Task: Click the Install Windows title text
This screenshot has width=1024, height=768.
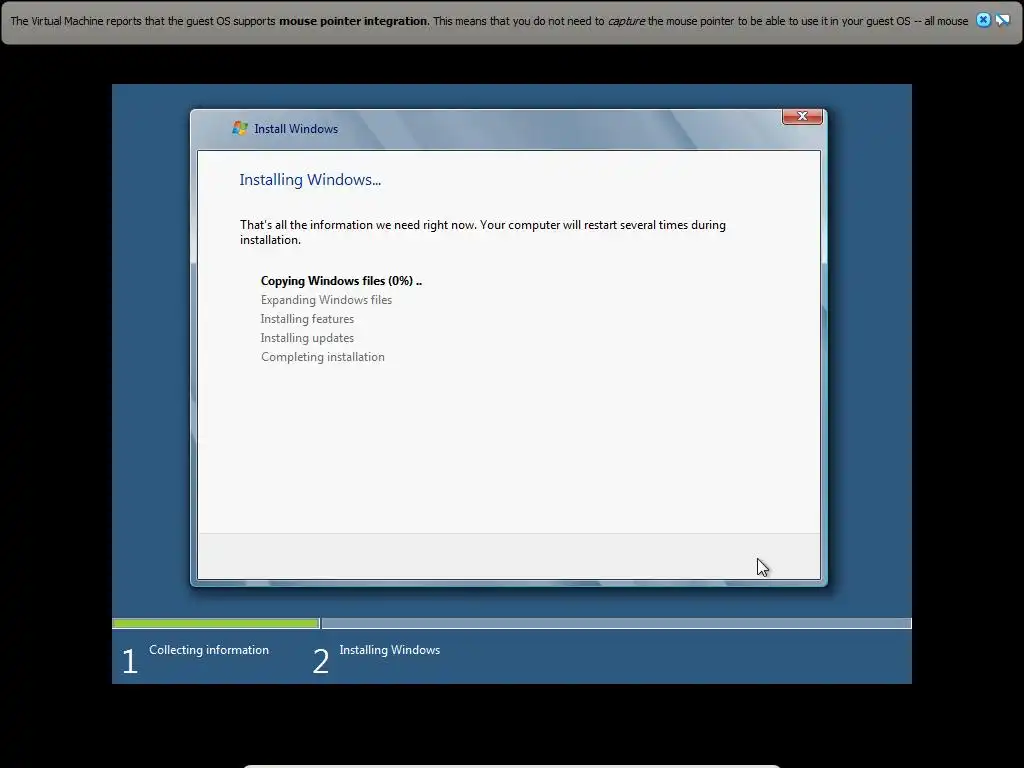Action: (296, 129)
